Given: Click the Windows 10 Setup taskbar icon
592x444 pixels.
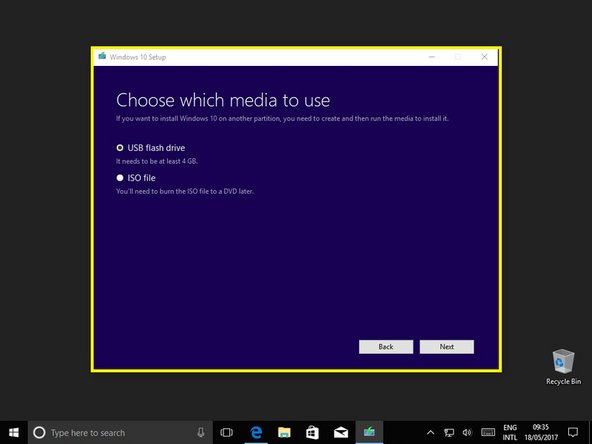Looking at the screenshot, I should coord(369,432).
